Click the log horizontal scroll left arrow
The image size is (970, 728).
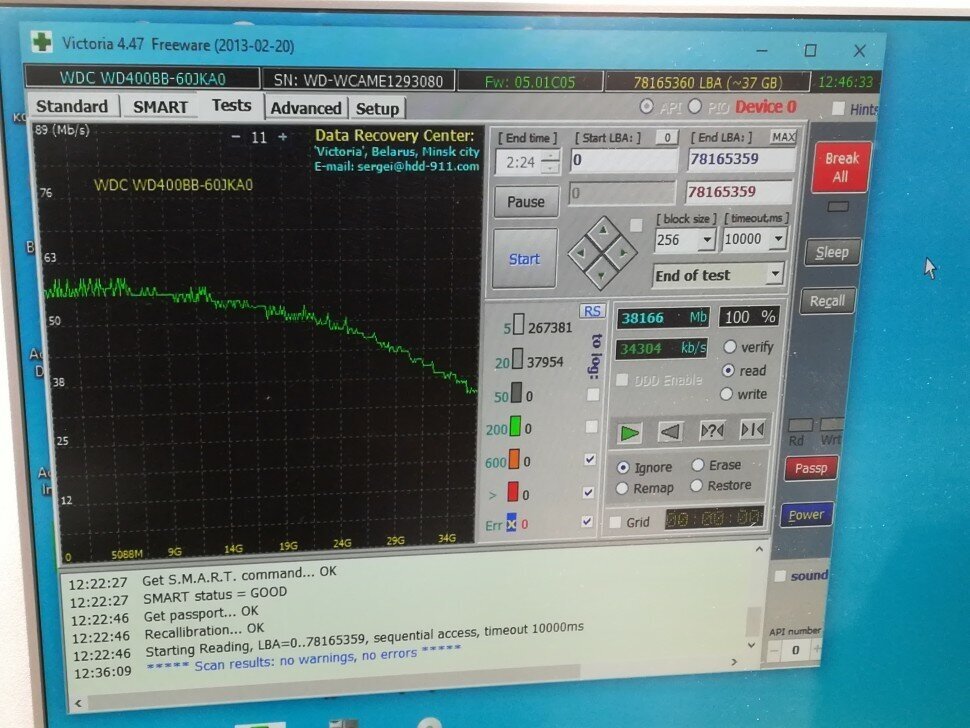pyautogui.click(x=79, y=703)
